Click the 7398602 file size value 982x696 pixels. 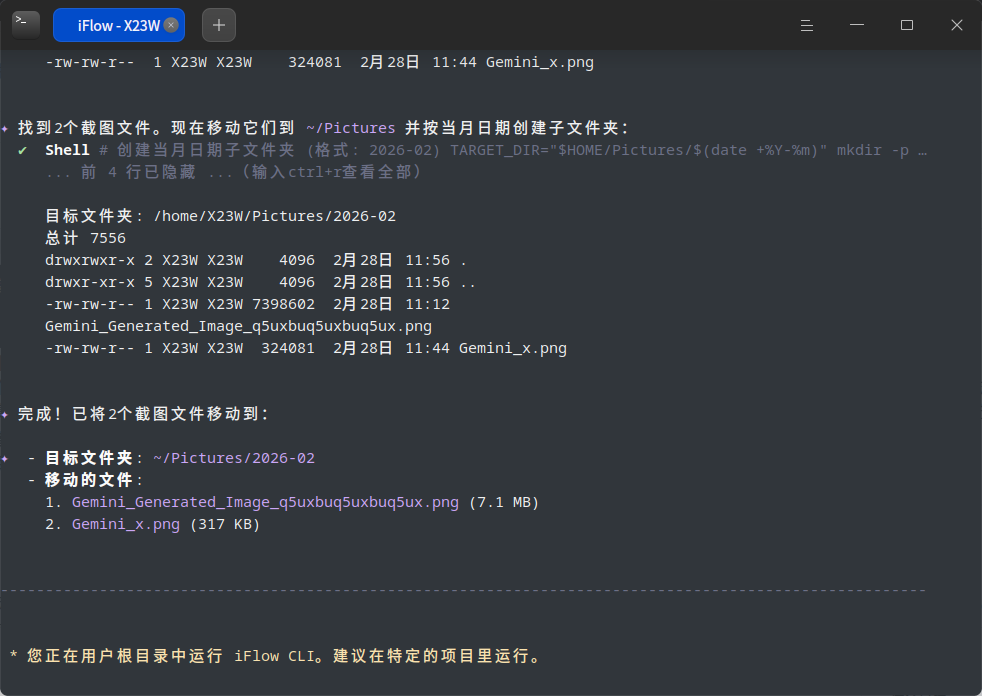[x=284, y=304]
